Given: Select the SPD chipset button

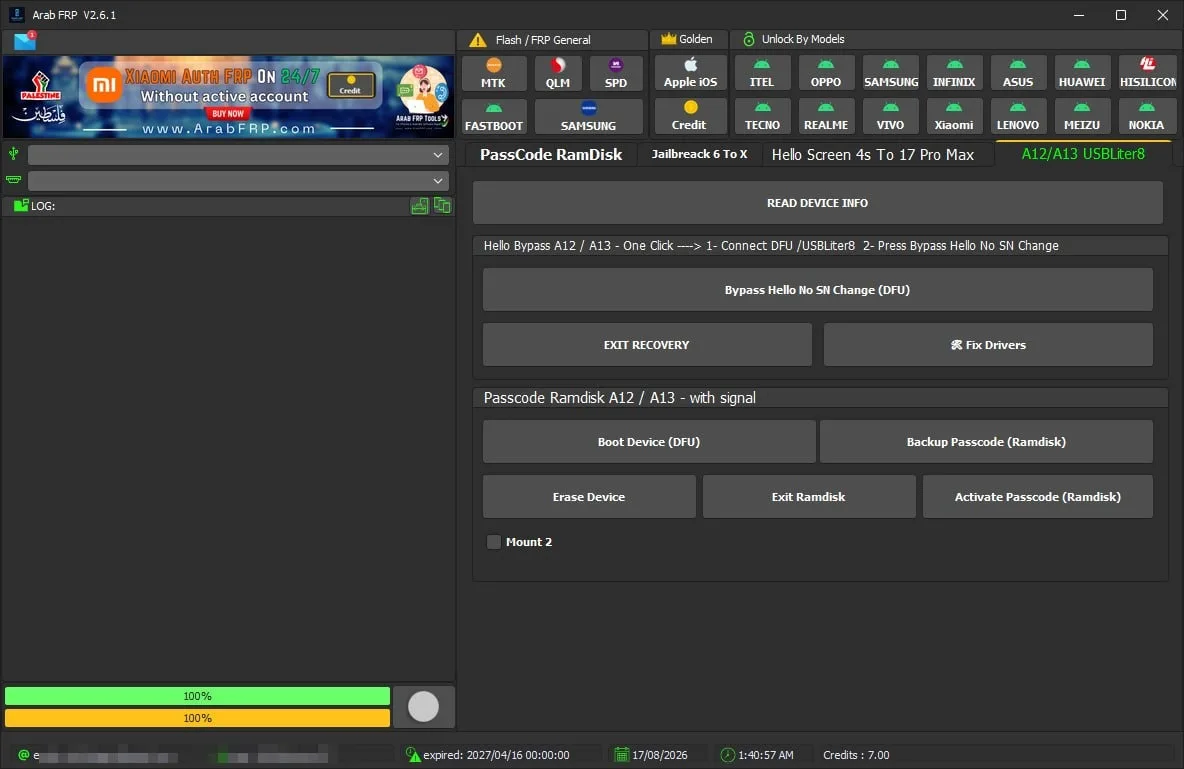Looking at the screenshot, I should coord(615,73).
